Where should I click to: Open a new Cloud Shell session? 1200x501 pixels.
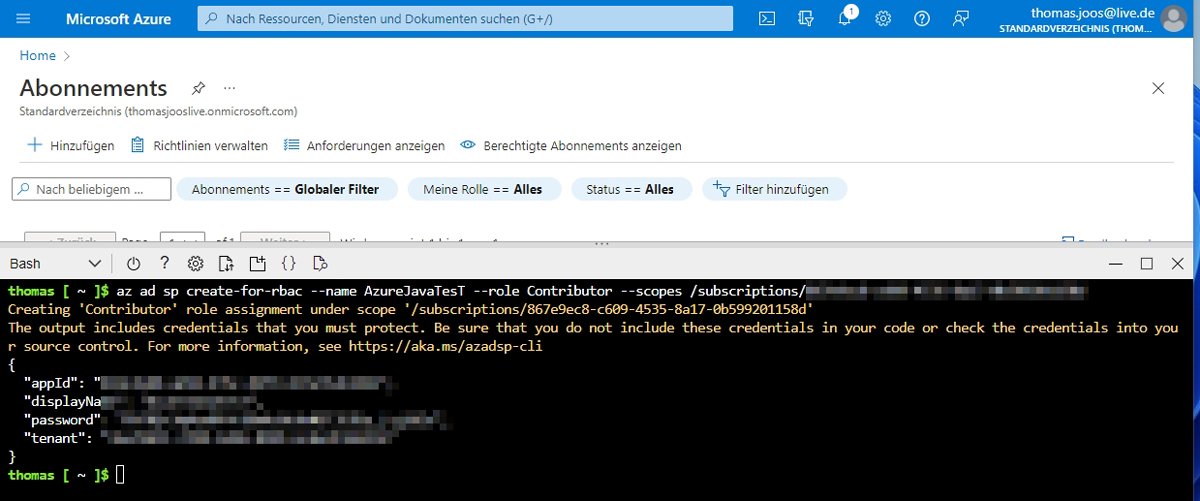(257, 264)
